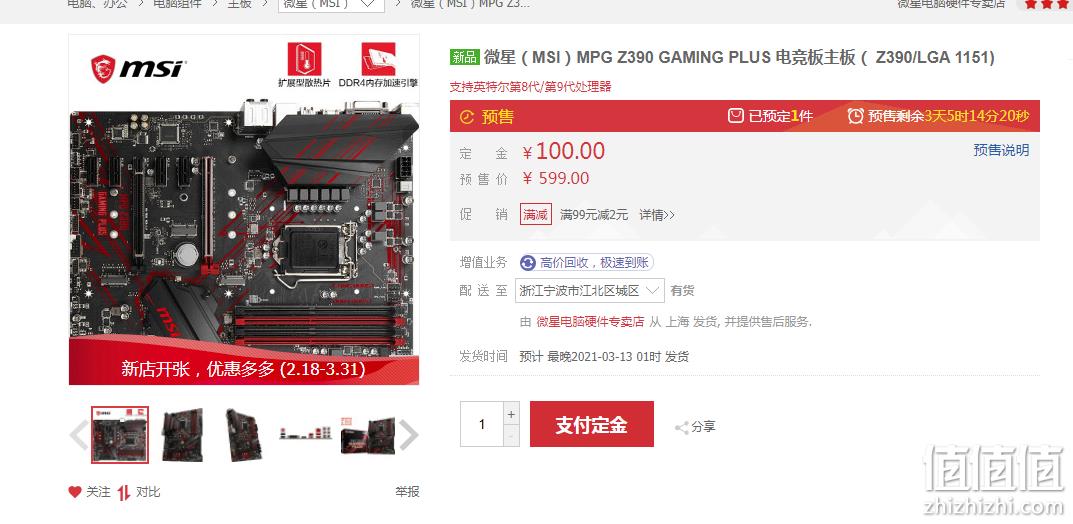Viewport: 1073px width, 524px height.
Task: Select the rear I/O panel thumbnail
Action: (x=305, y=434)
